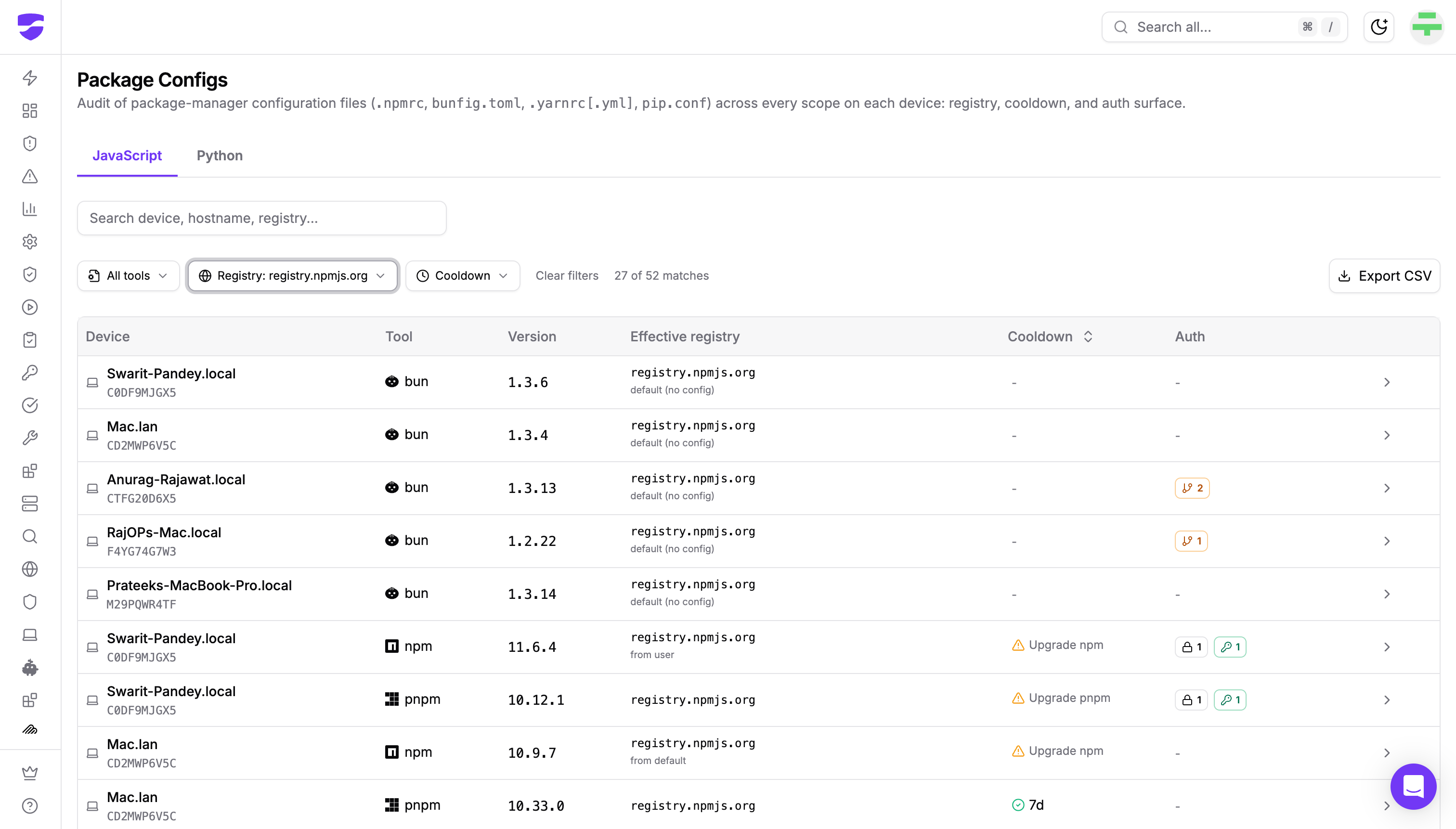Screen dimensions: 1456x829
Task: Click the version 1.2.22 cell
Action: pyautogui.click(x=532, y=541)
